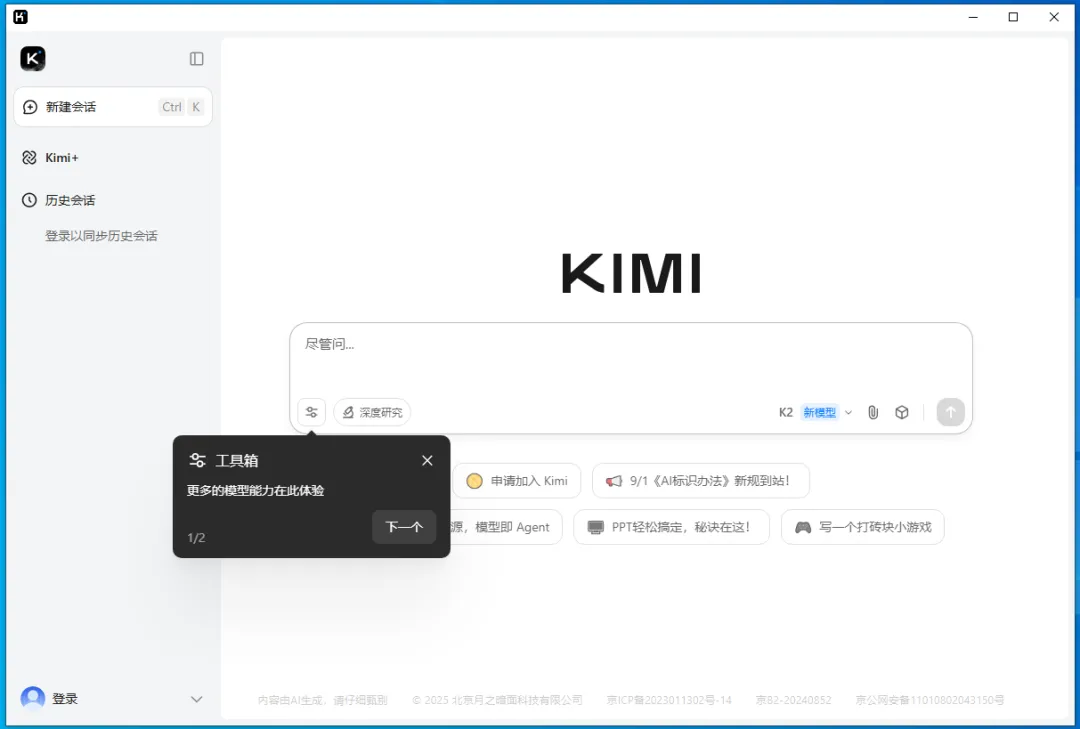The height and width of the screenshot is (729, 1080).
Task: Click © 2025 北京月之暗面科技有限公司 text
Action: point(497,700)
